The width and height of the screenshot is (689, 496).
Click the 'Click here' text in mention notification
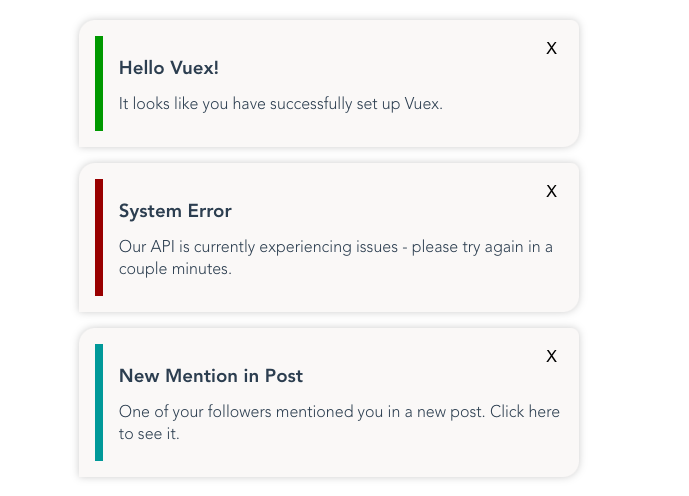pos(525,412)
